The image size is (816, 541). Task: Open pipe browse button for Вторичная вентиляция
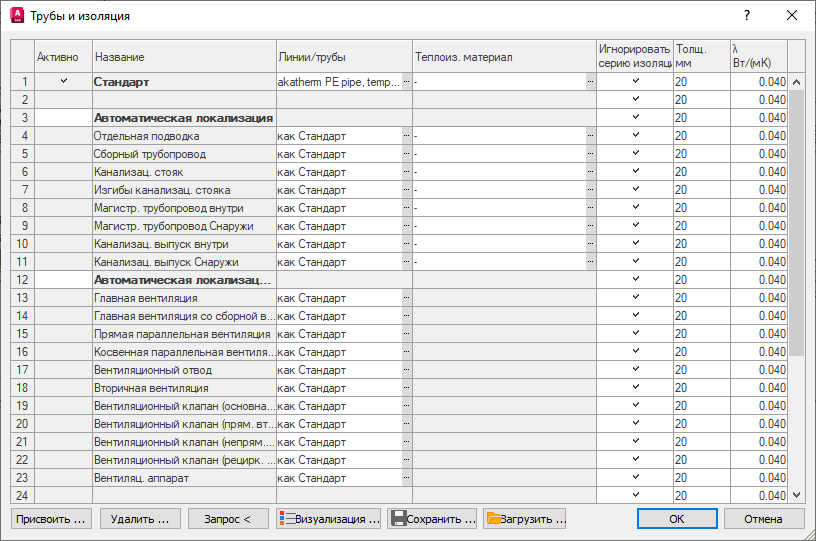click(406, 388)
